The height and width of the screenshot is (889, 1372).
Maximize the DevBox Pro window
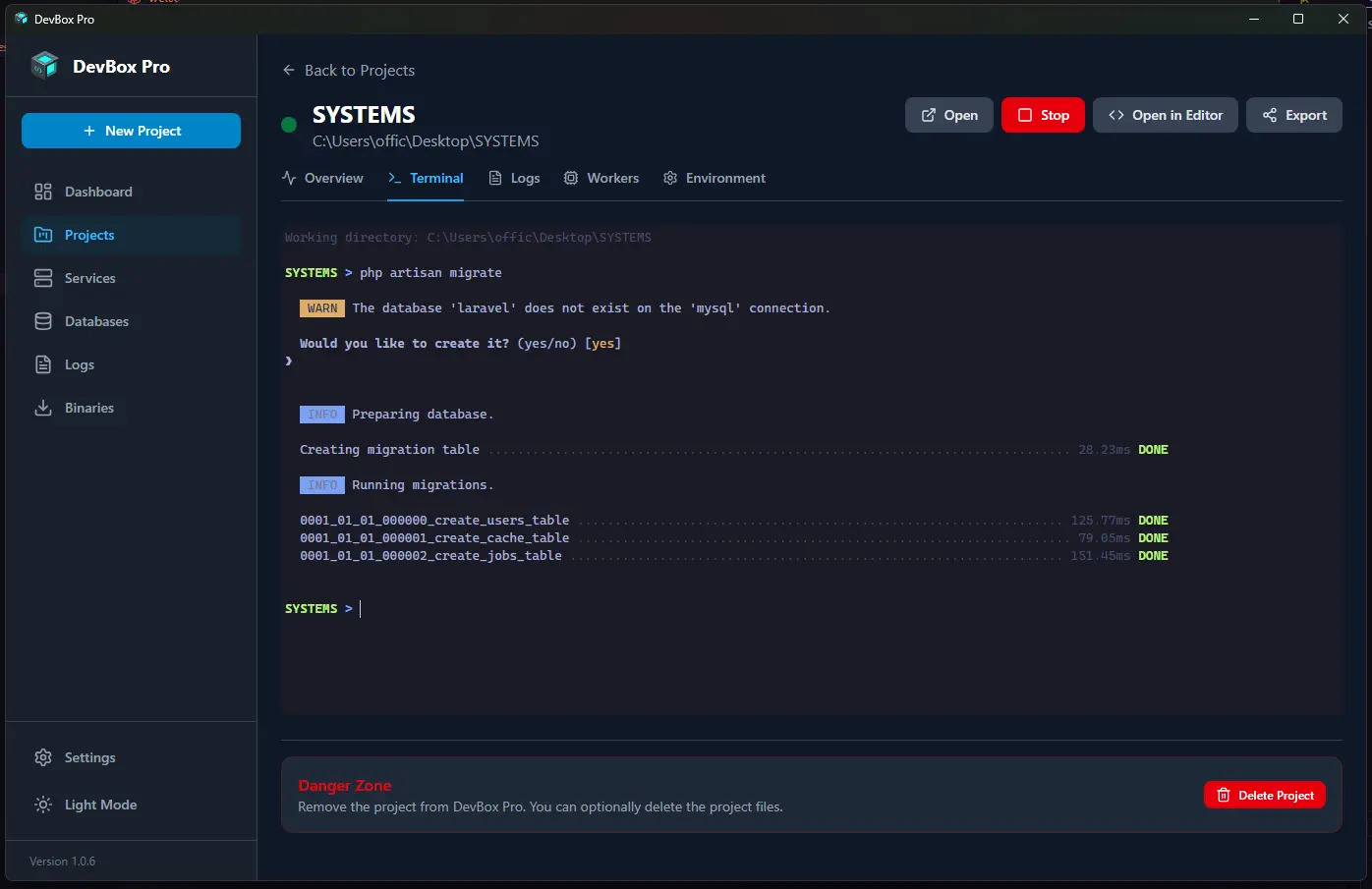point(1298,19)
